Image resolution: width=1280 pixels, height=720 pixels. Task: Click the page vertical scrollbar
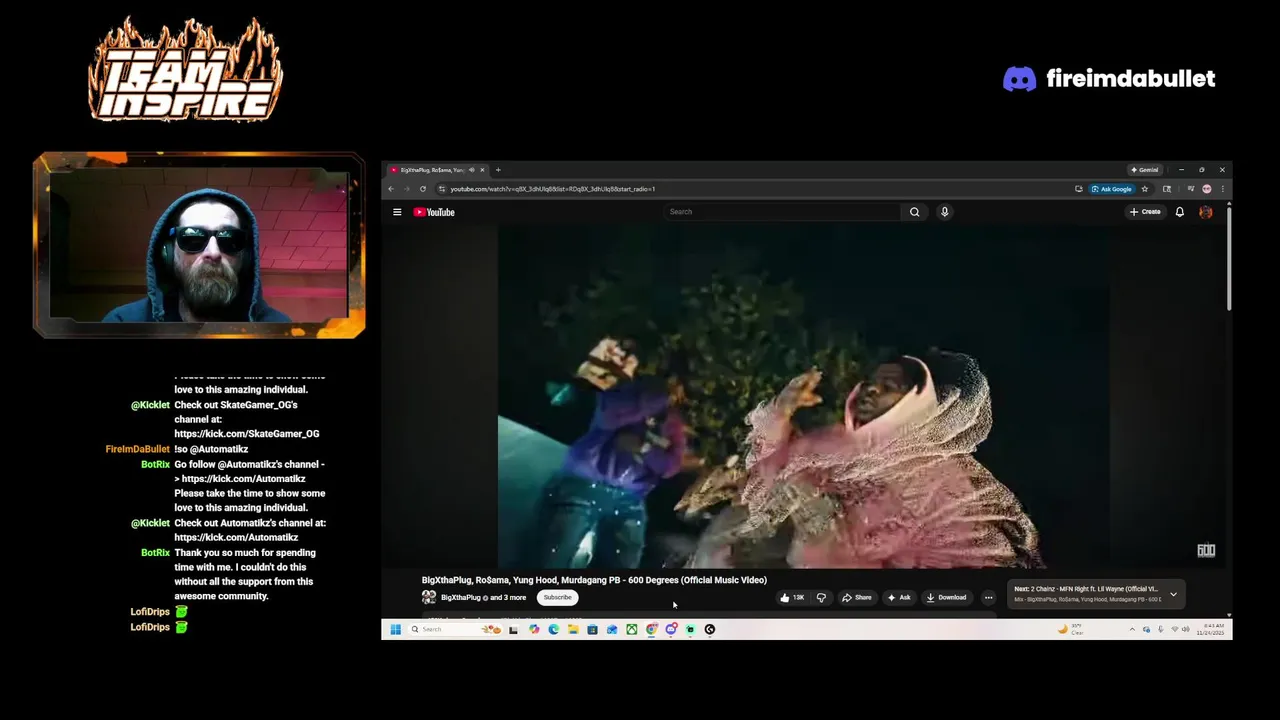[x=1229, y=260]
